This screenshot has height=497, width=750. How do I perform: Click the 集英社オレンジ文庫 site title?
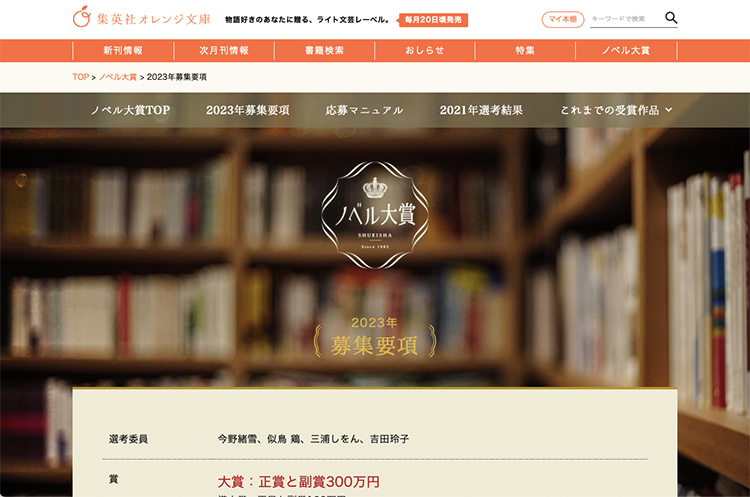154,19
